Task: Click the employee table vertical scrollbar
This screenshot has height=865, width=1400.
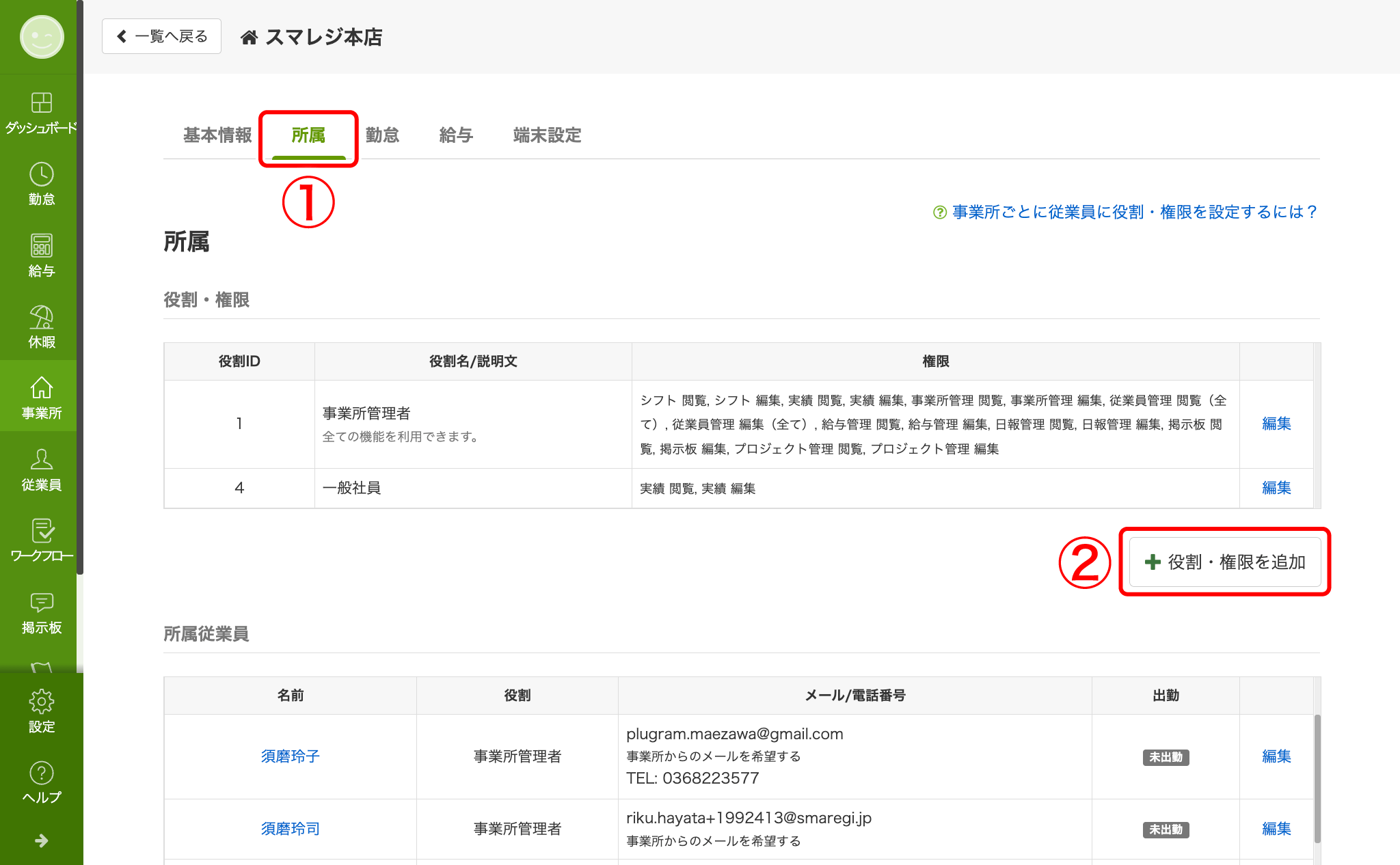Action: (1317, 779)
